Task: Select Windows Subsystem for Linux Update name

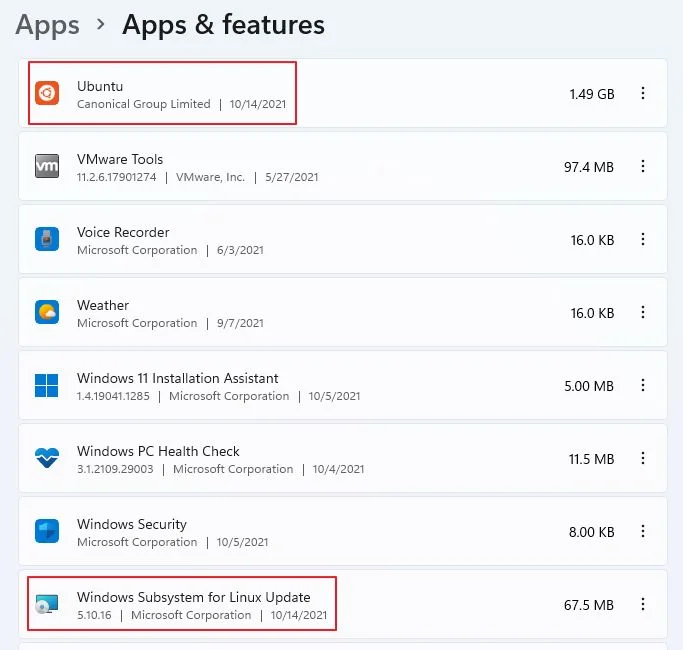Action: click(193, 597)
